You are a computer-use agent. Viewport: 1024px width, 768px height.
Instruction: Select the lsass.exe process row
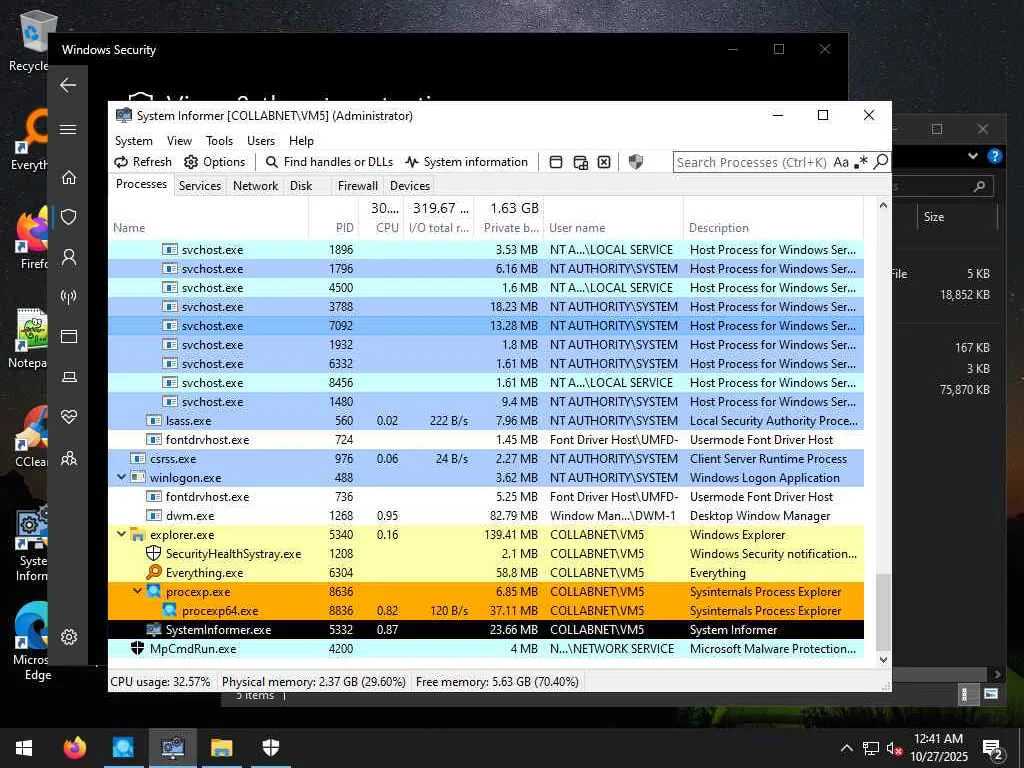click(486, 421)
